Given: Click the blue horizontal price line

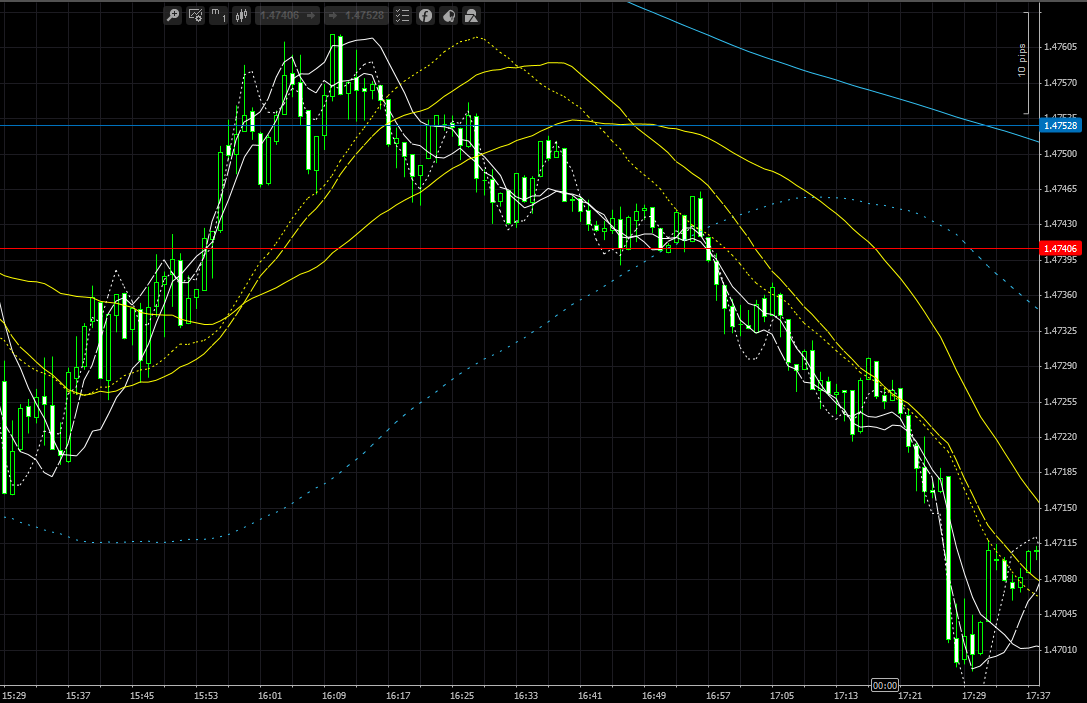Looking at the screenshot, I should [520, 125].
